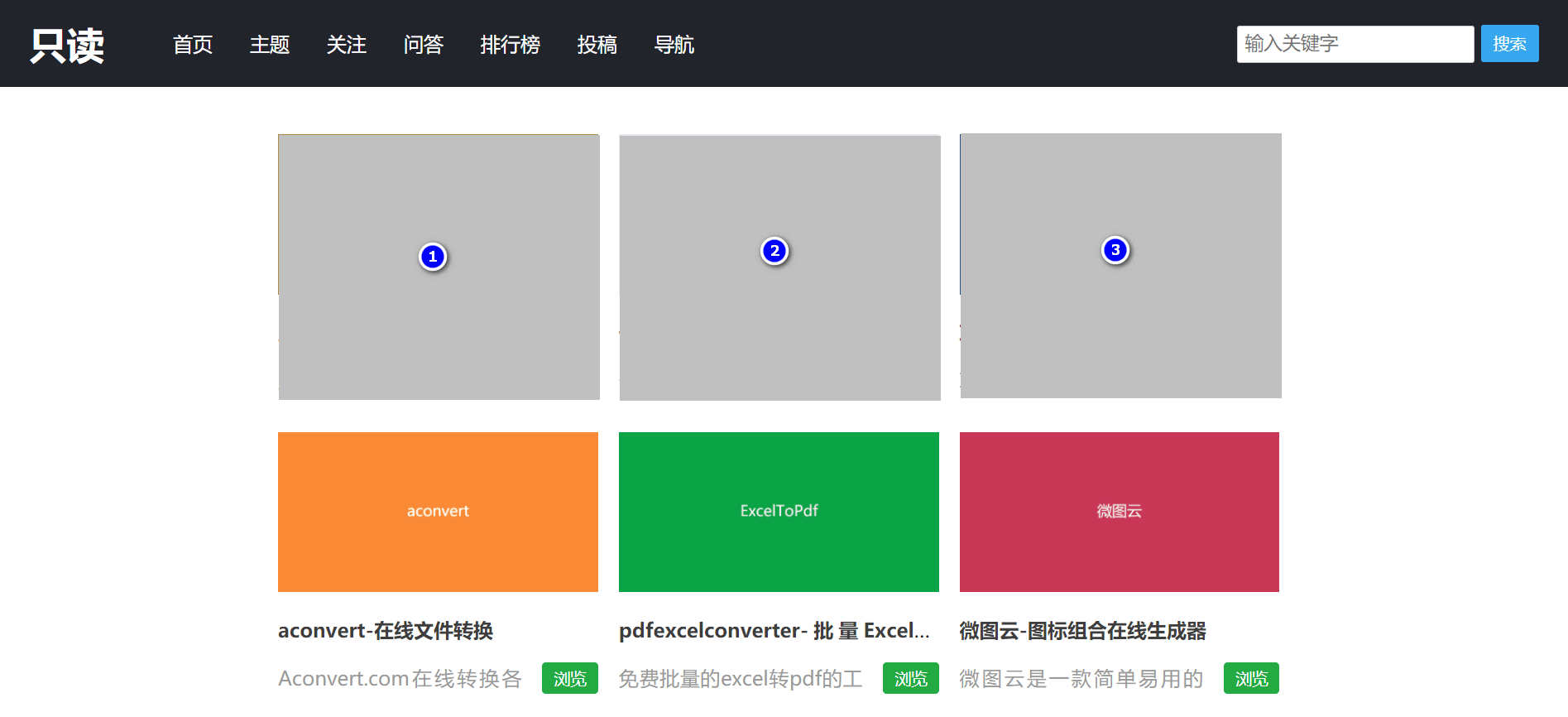The height and width of the screenshot is (717, 1568).
Task: Open the aconvert-在线文件转换 title link
Action: click(386, 631)
